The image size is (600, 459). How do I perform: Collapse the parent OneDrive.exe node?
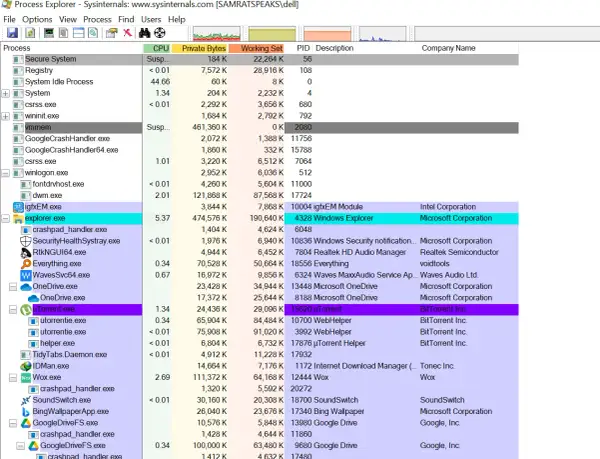(13, 286)
